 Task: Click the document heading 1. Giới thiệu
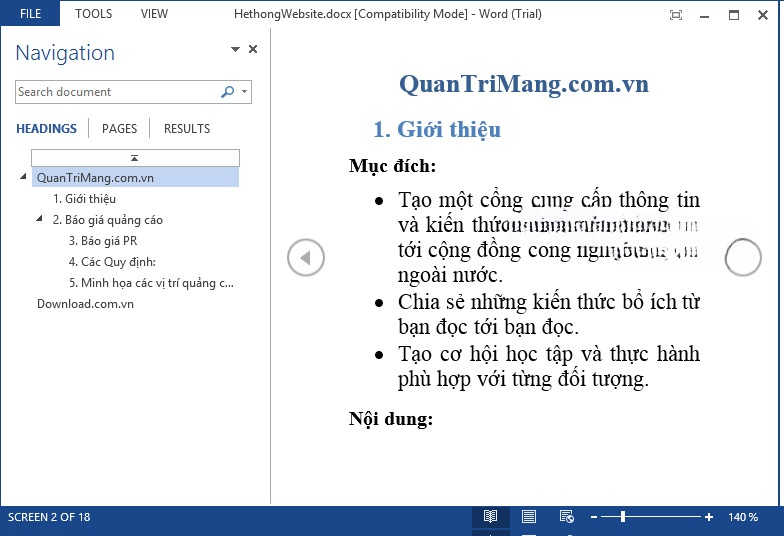[x=437, y=129]
